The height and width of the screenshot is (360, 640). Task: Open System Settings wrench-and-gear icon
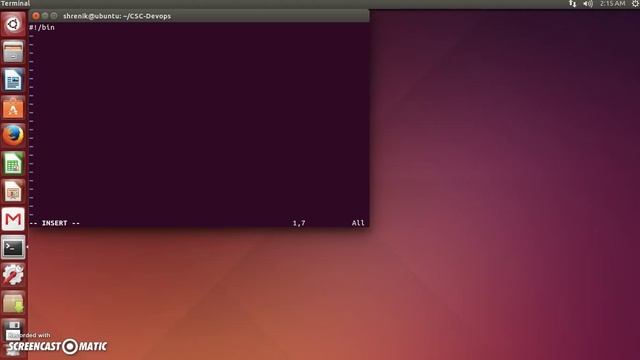click(x=13, y=275)
